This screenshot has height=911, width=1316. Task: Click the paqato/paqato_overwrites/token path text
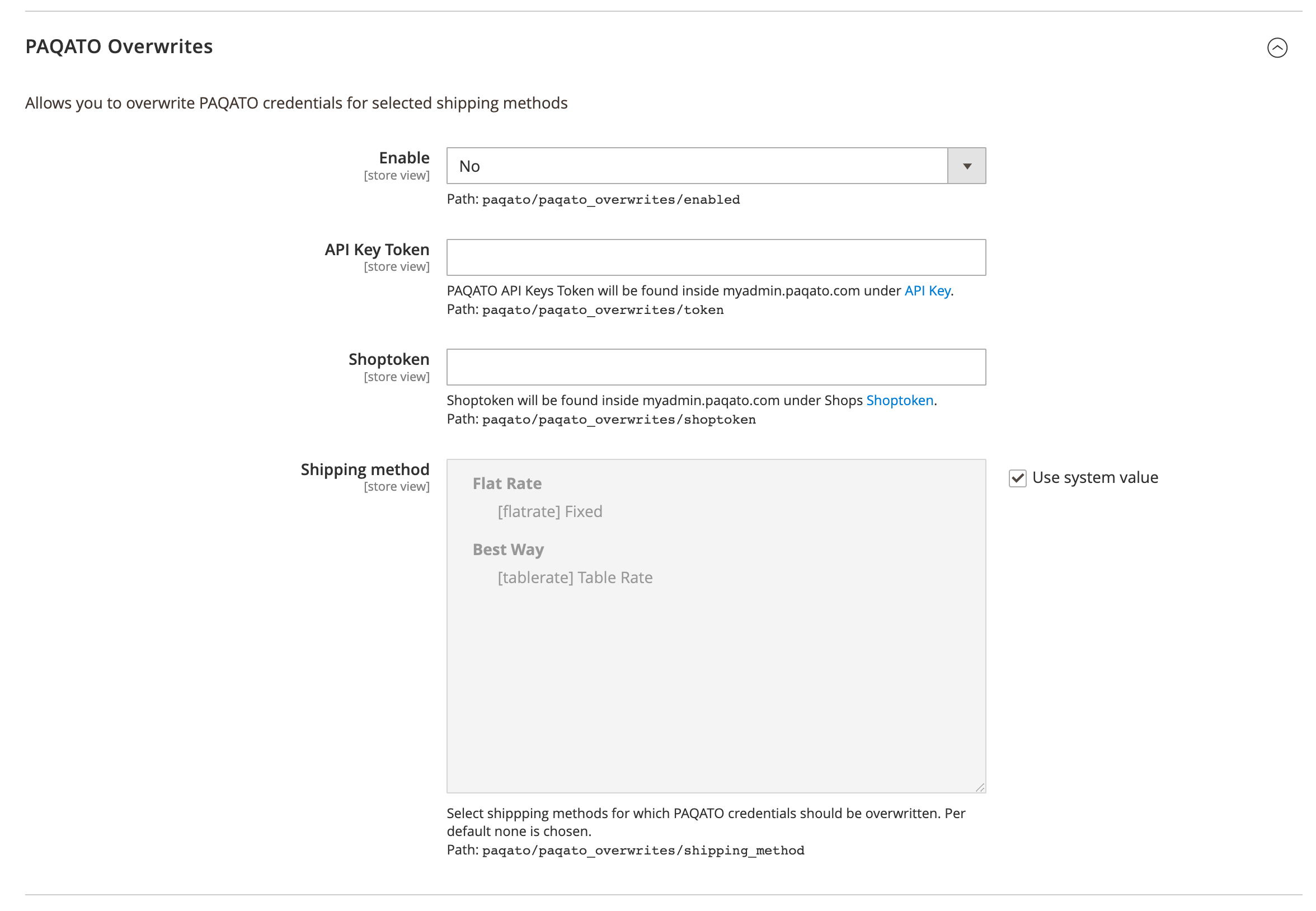(x=603, y=310)
